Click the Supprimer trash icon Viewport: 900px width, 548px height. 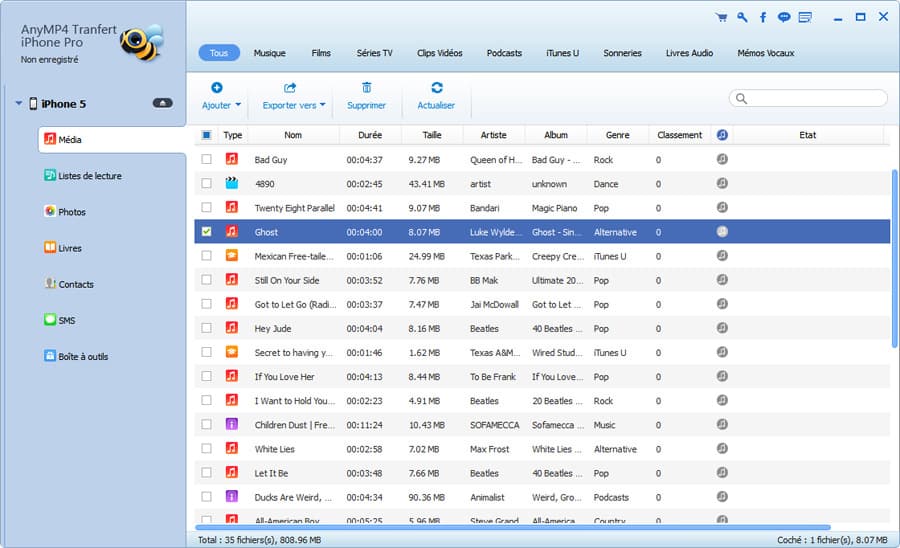(x=366, y=87)
